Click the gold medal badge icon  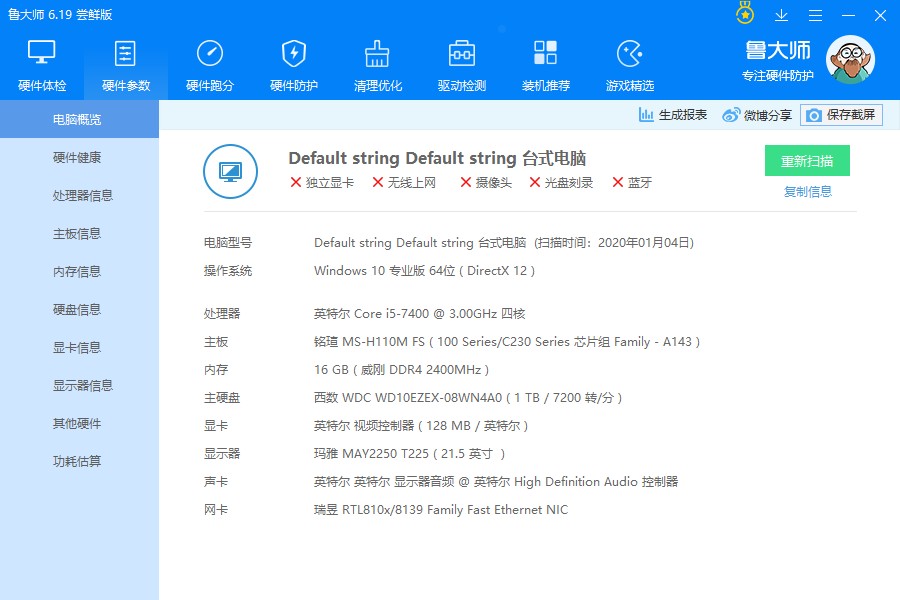point(745,14)
